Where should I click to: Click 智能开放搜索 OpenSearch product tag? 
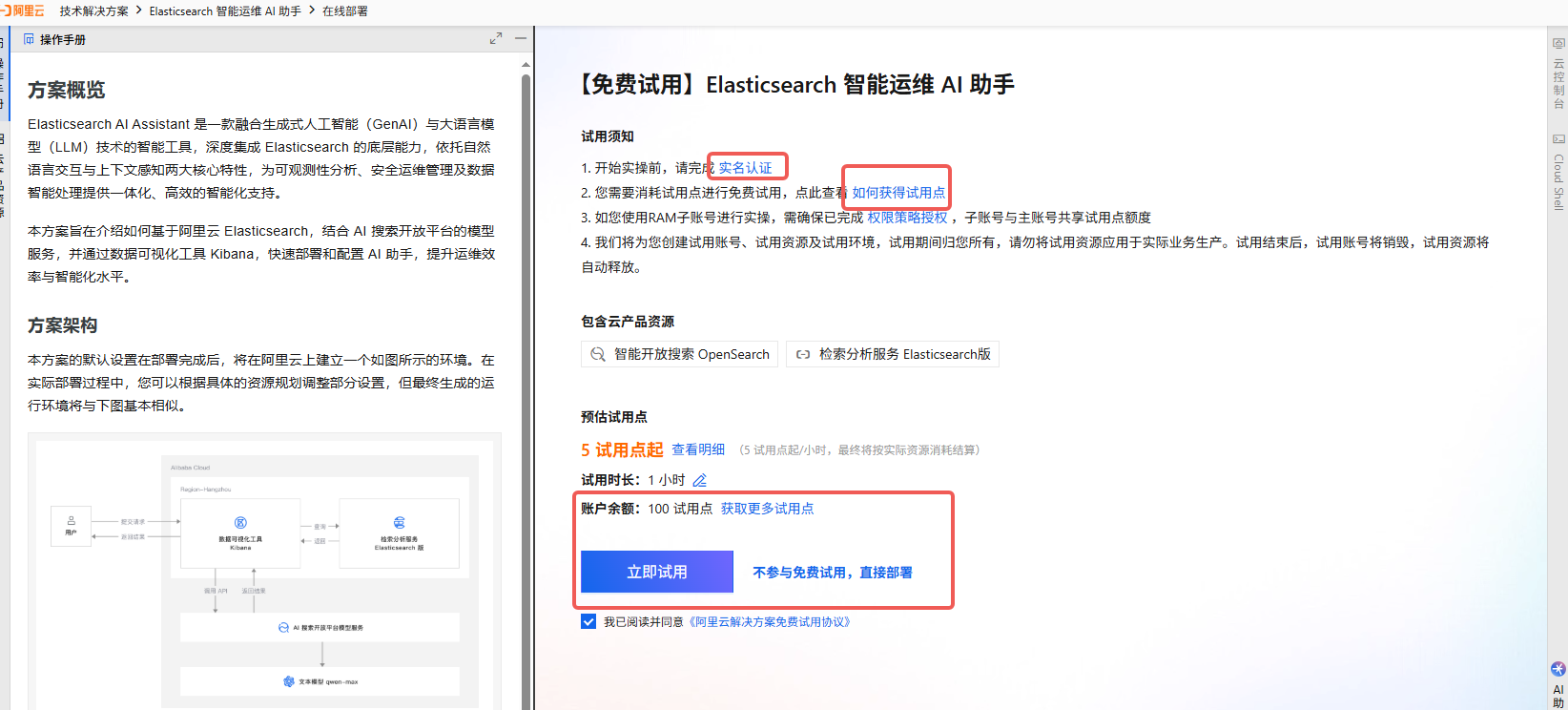coord(679,354)
